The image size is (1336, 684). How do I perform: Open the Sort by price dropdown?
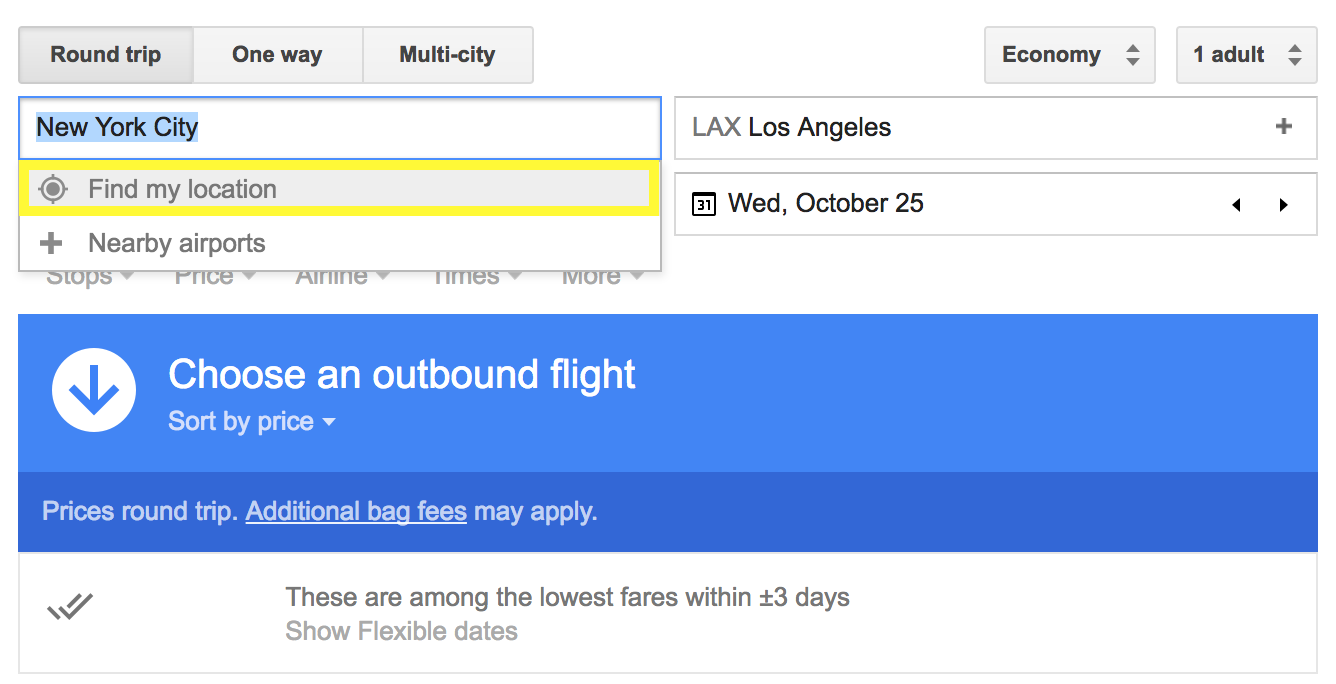252,421
